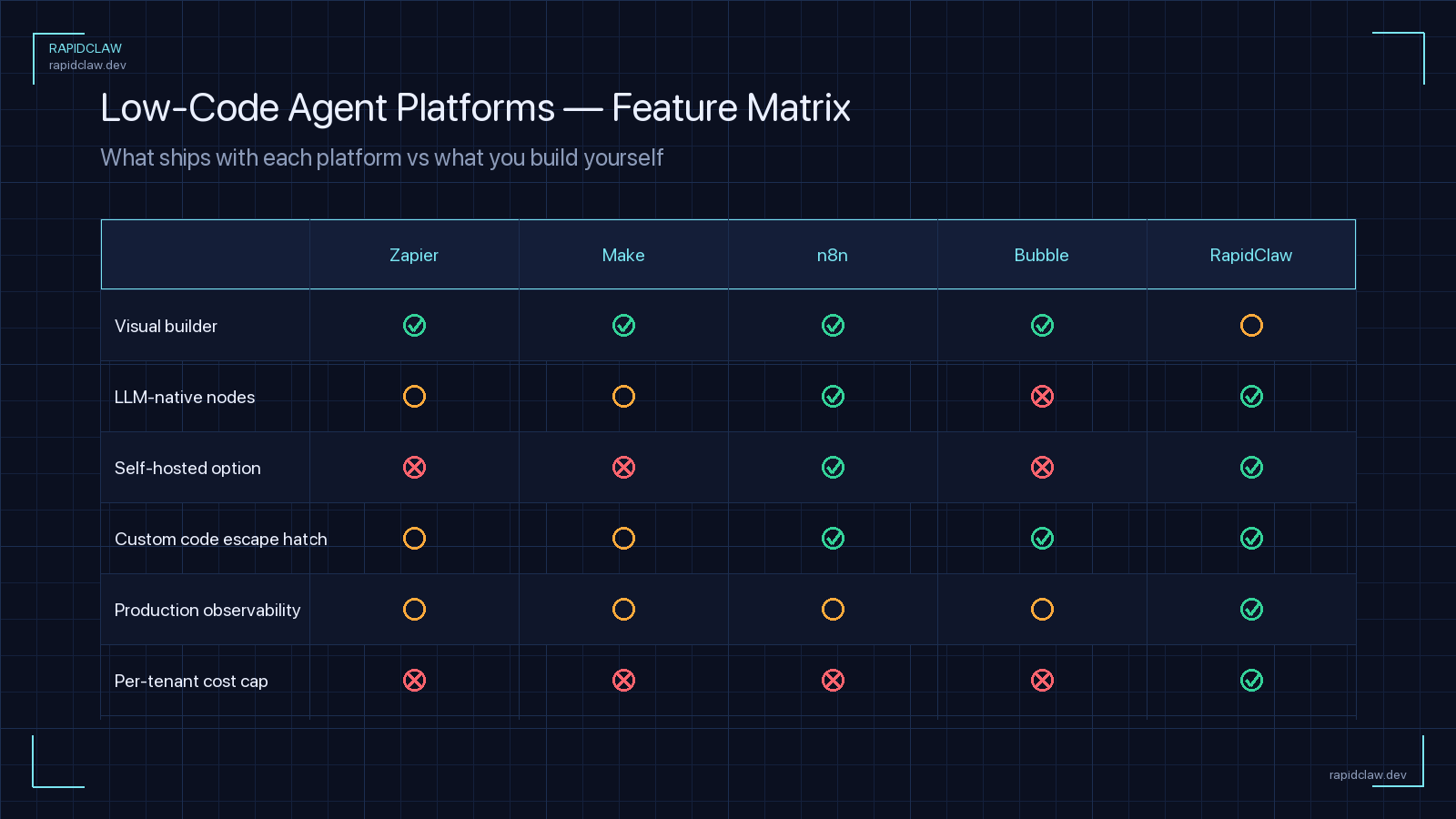1456x819 pixels.
Task: Open the rapidclaw.dev link under the brand name
Action: (87, 66)
